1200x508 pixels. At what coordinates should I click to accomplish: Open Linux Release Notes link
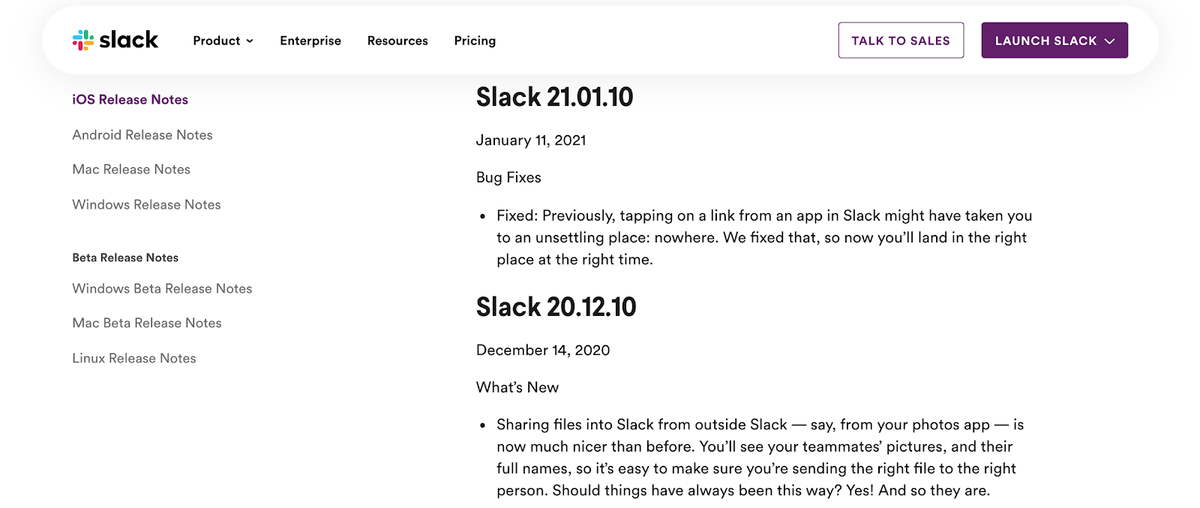coord(134,358)
